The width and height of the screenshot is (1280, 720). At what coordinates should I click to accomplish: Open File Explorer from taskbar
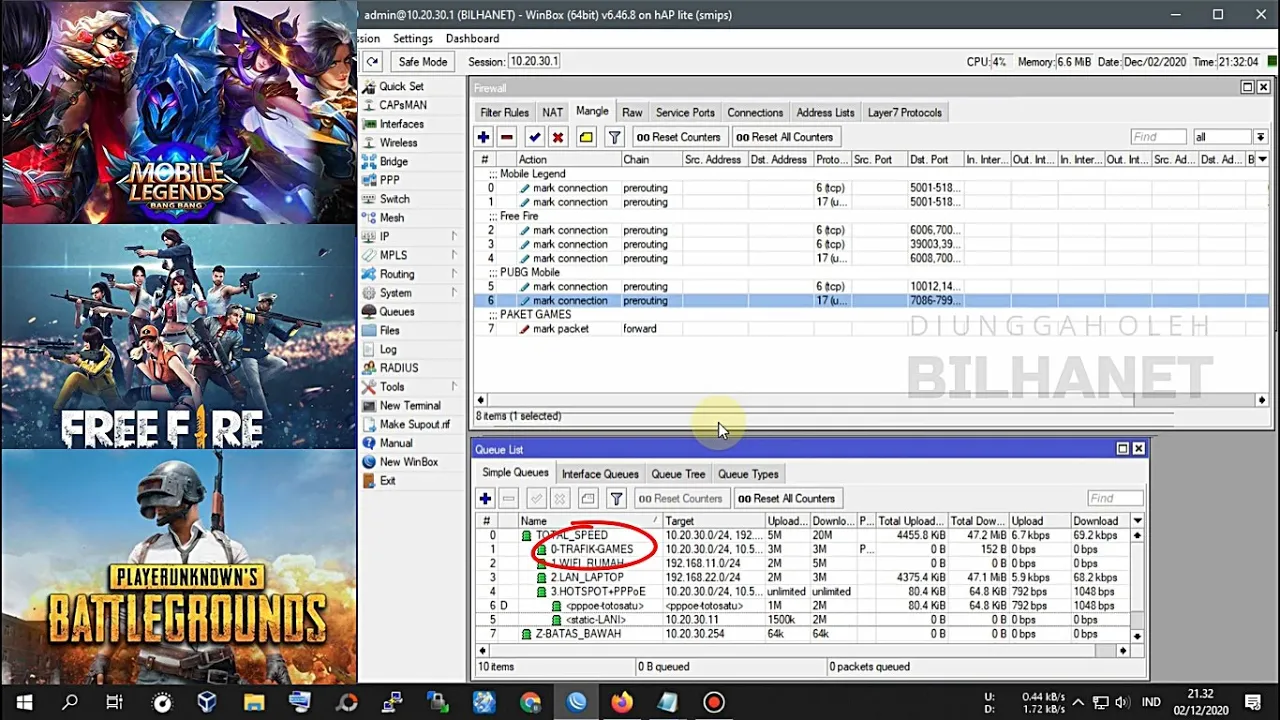(x=253, y=702)
